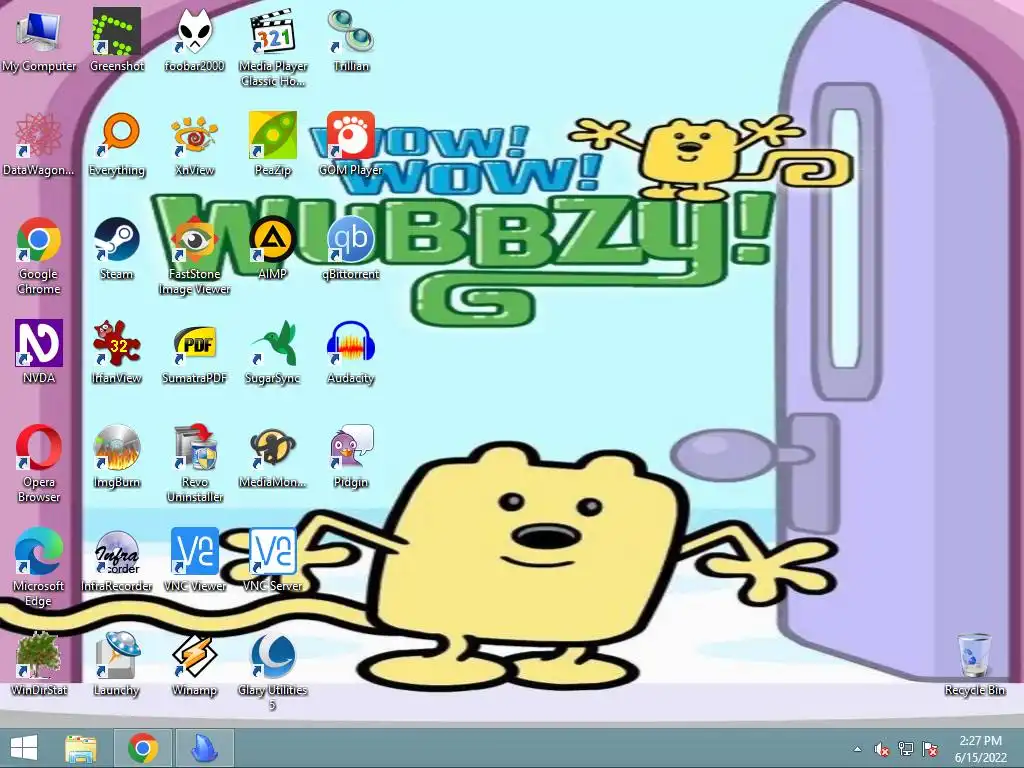Open the network status tray icon

click(x=906, y=749)
